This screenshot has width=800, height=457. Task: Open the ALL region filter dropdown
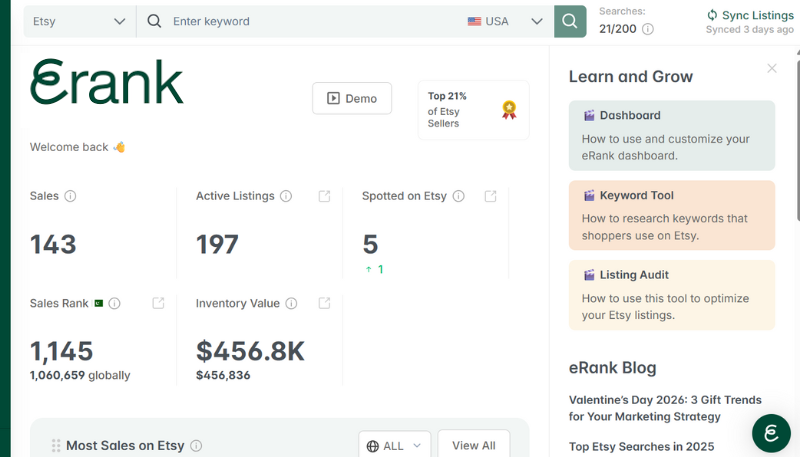coord(394,446)
